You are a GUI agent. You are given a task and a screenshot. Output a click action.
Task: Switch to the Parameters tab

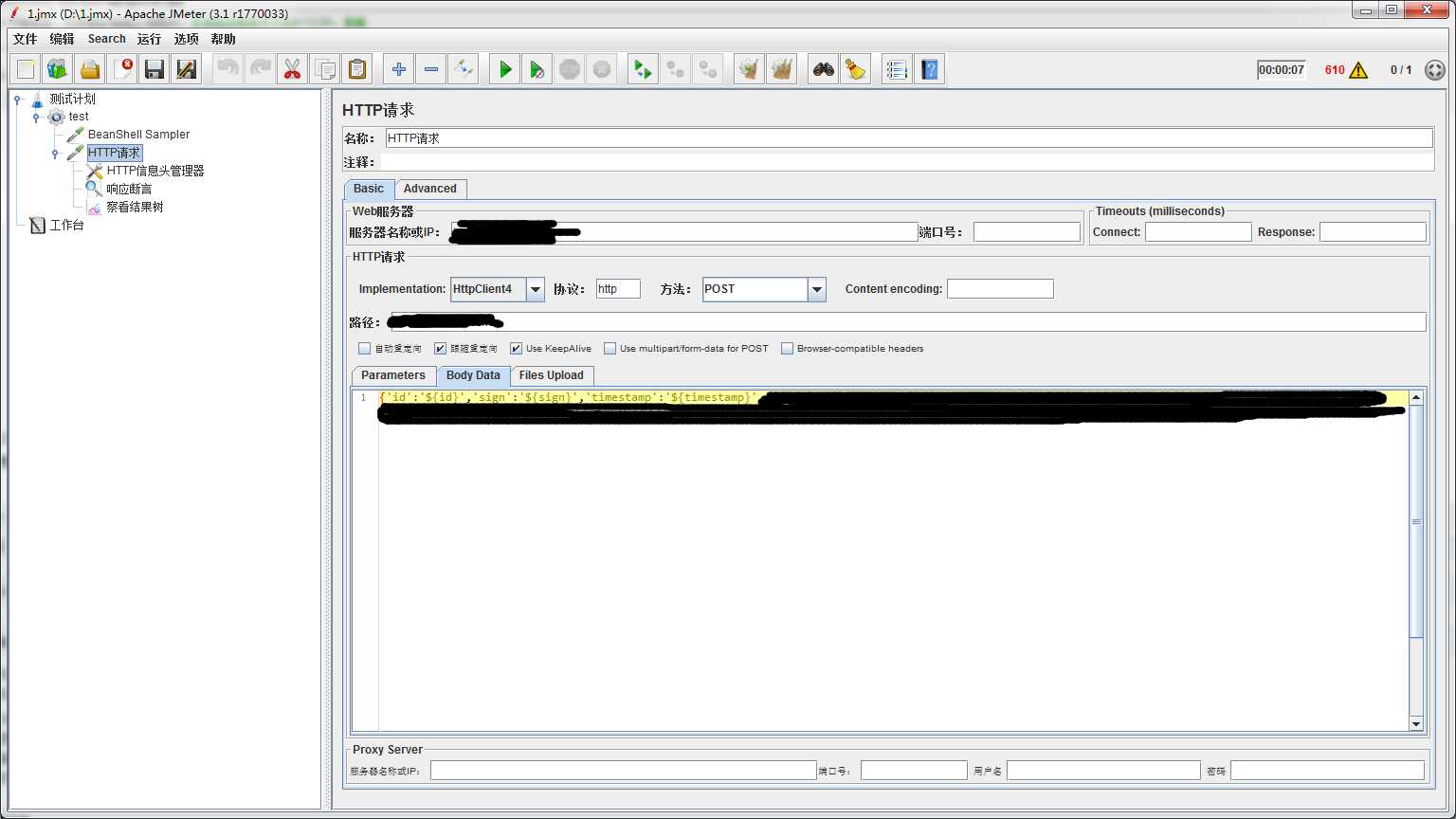click(393, 375)
